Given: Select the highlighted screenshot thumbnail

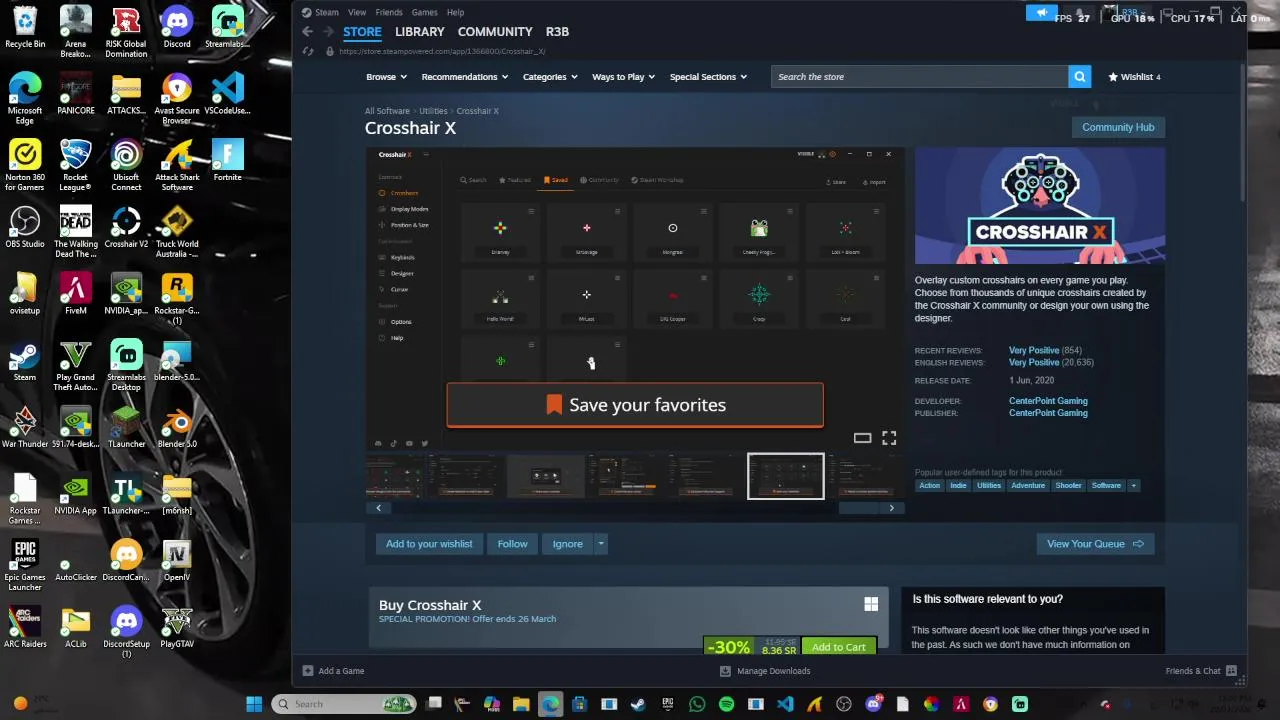Looking at the screenshot, I should pyautogui.click(x=786, y=477).
